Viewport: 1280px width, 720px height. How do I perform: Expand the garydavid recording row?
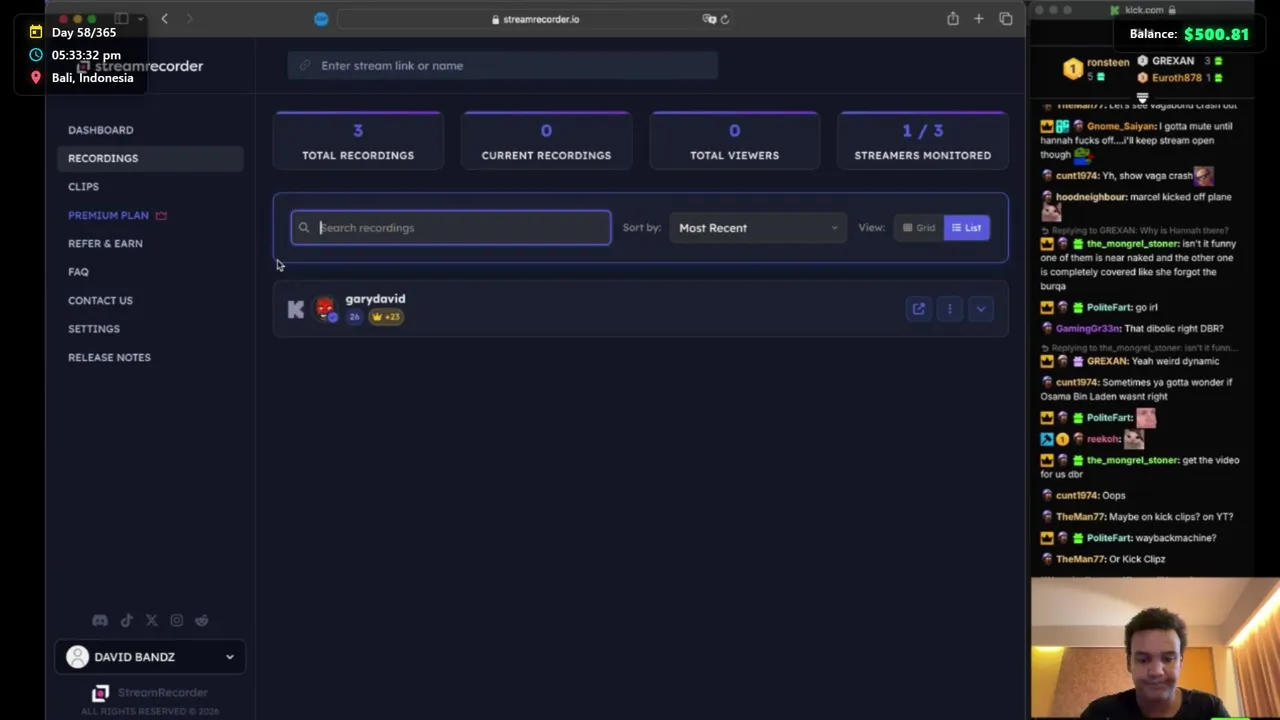(981, 309)
